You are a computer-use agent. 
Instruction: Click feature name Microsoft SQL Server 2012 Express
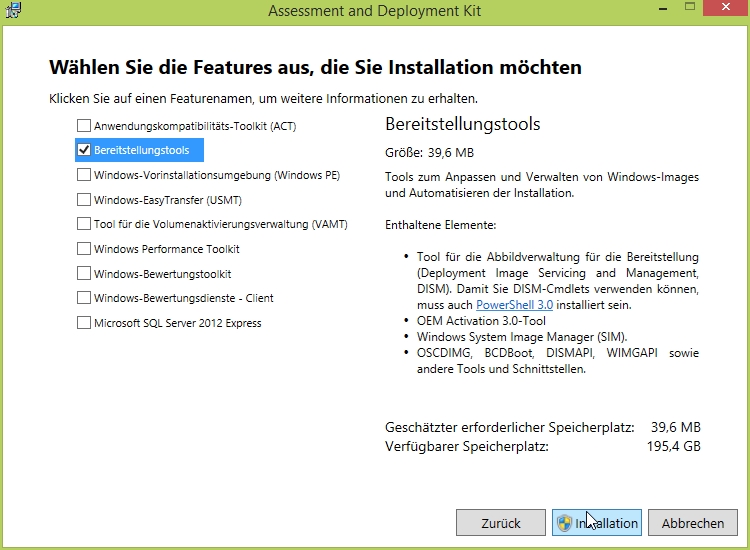pyautogui.click(x=177, y=323)
